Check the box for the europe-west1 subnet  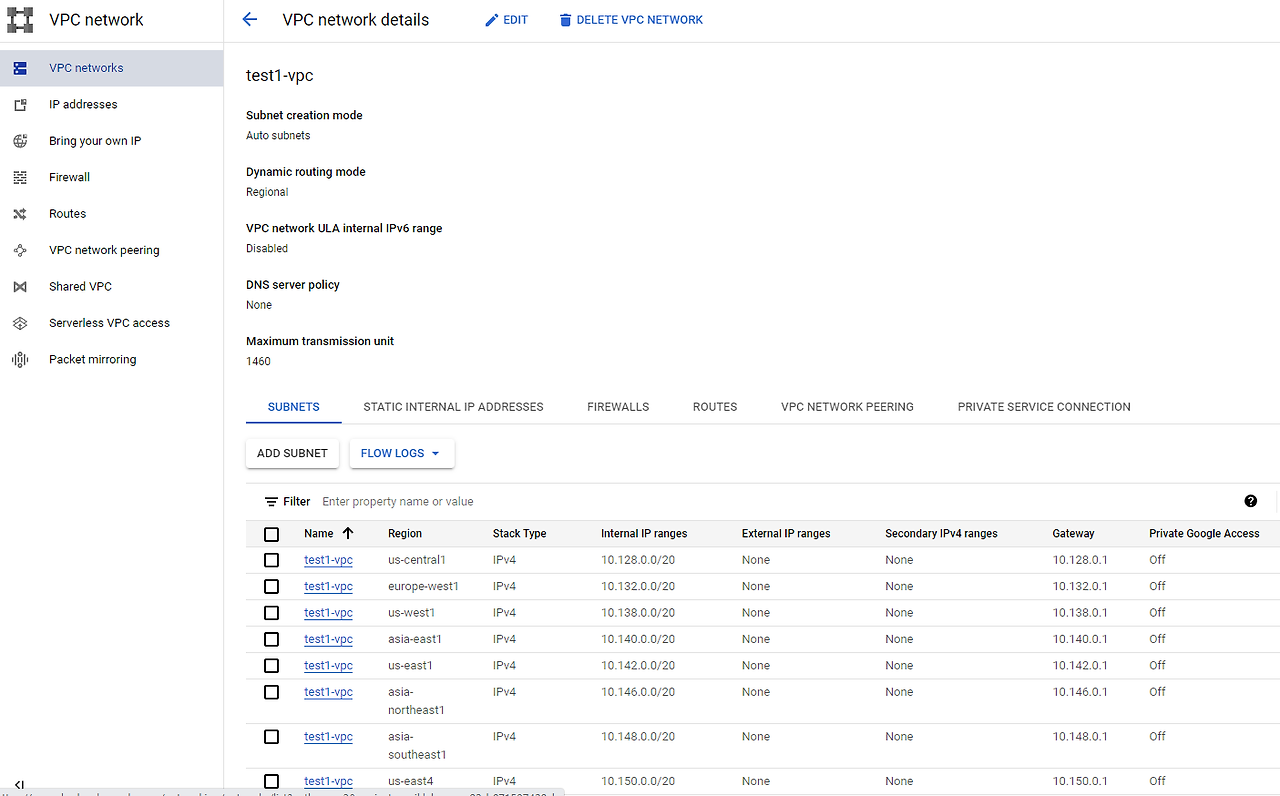coord(271,587)
